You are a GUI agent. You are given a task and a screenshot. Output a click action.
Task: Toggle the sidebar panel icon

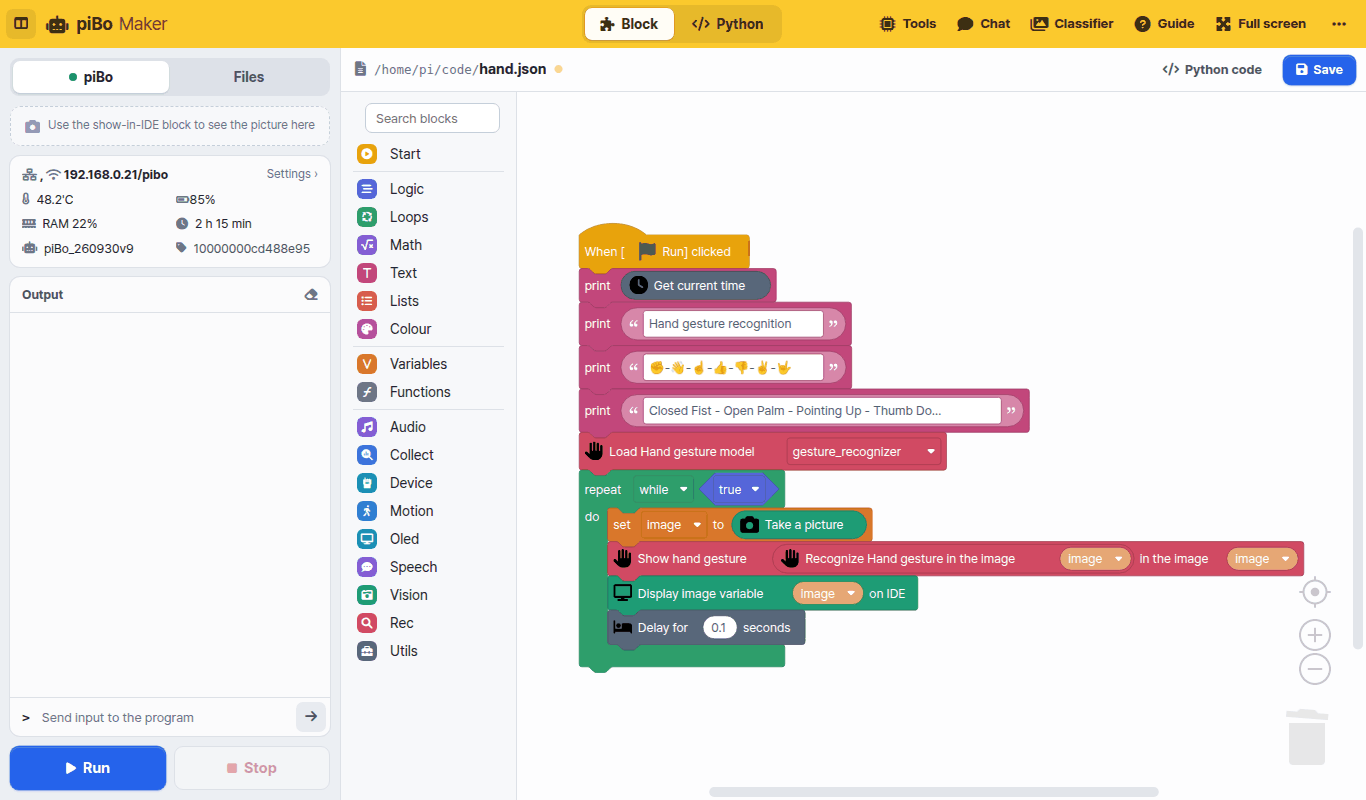pos(21,23)
